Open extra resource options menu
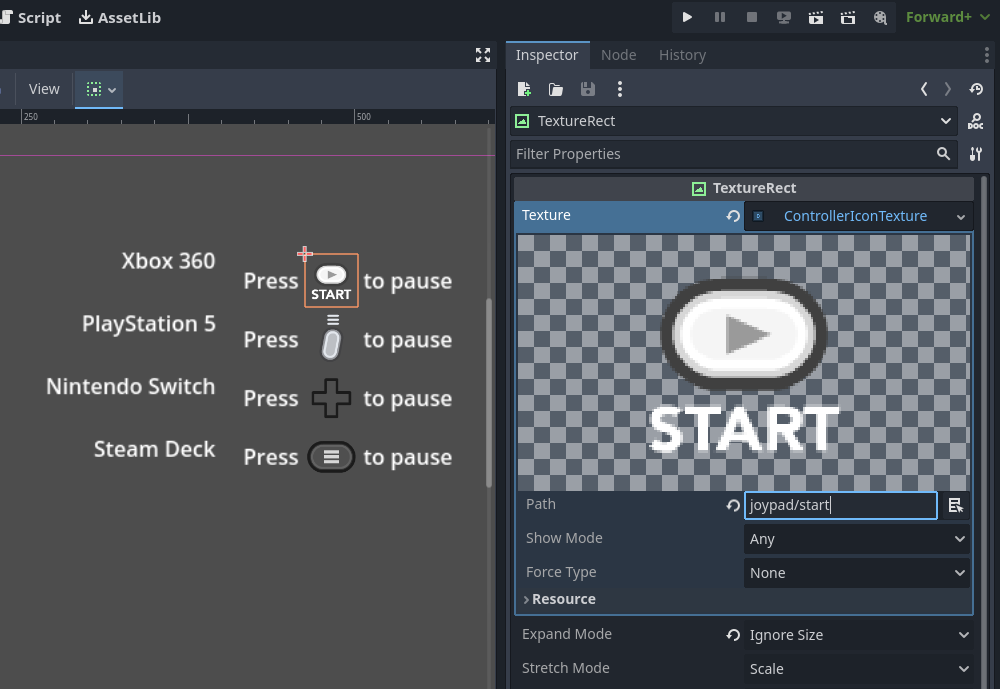This screenshot has width=1000, height=689. [x=620, y=89]
